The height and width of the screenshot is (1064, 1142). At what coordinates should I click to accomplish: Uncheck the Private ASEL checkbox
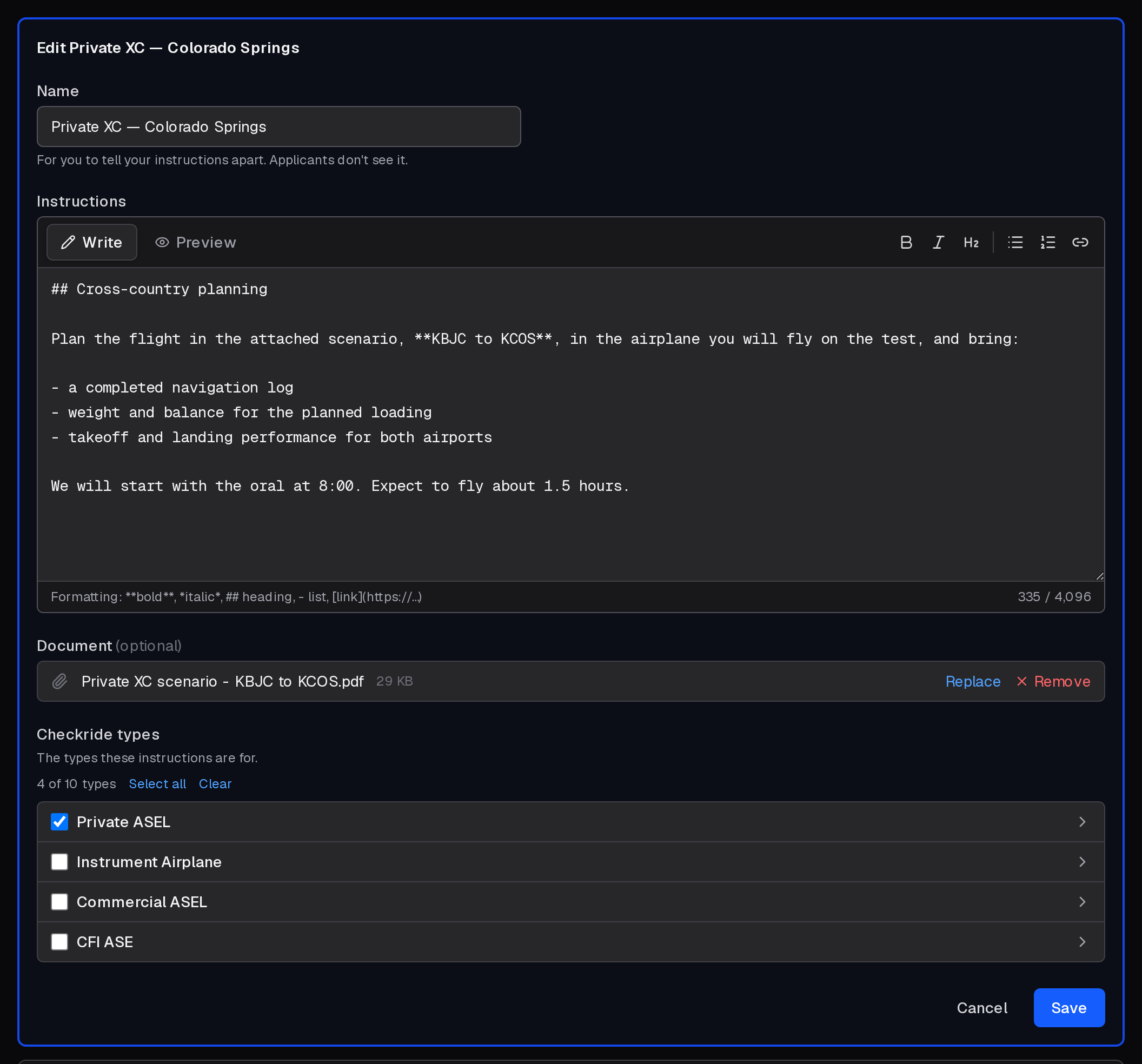[x=59, y=822]
